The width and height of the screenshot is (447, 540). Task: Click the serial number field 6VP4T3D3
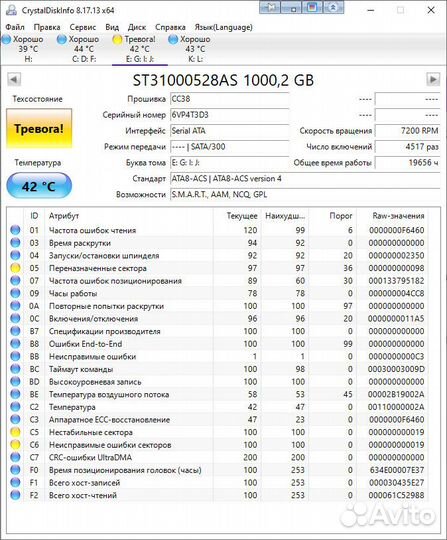click(229, 115)
